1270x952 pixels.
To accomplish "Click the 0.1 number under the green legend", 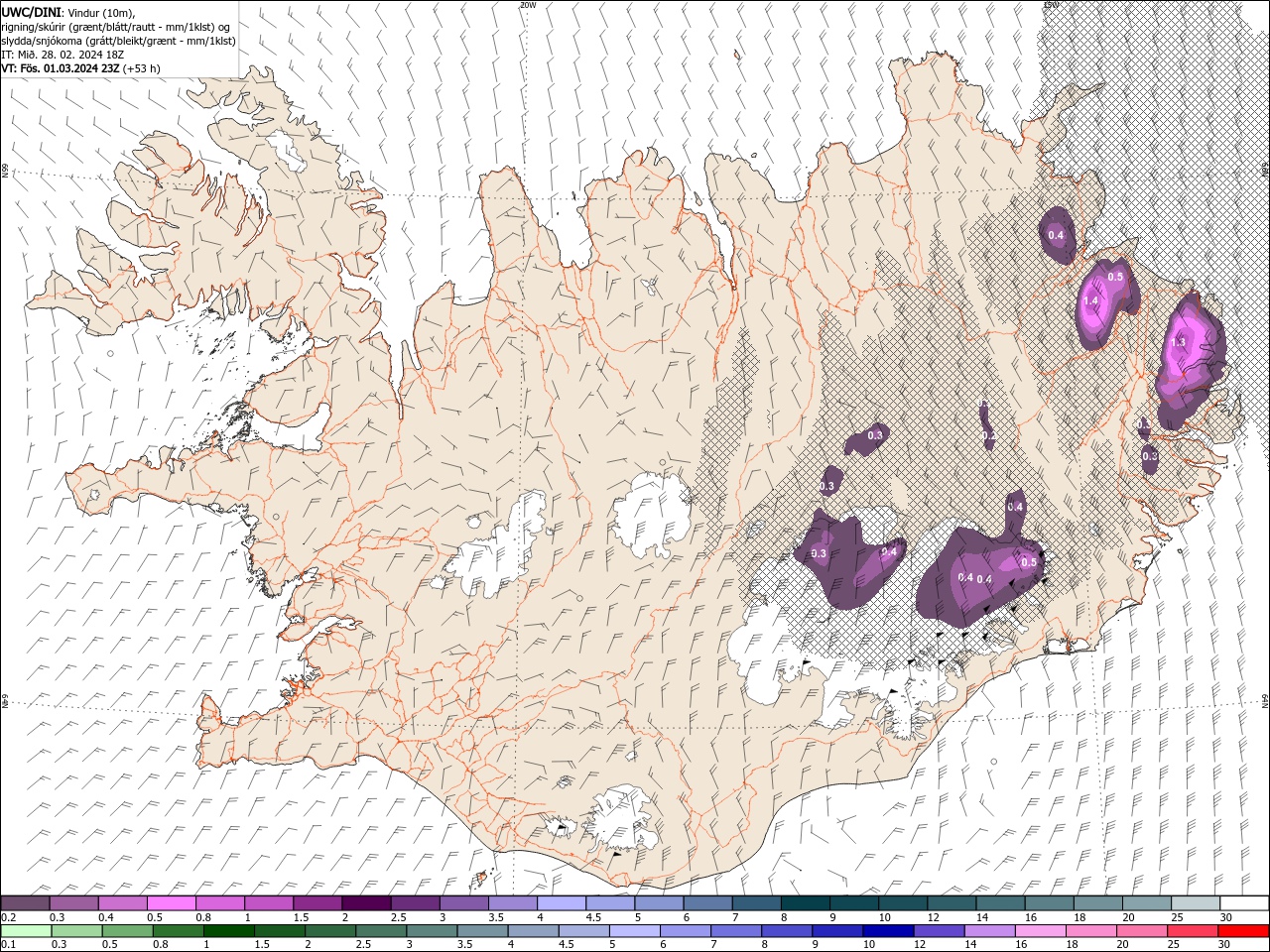I will pos(8,945).
